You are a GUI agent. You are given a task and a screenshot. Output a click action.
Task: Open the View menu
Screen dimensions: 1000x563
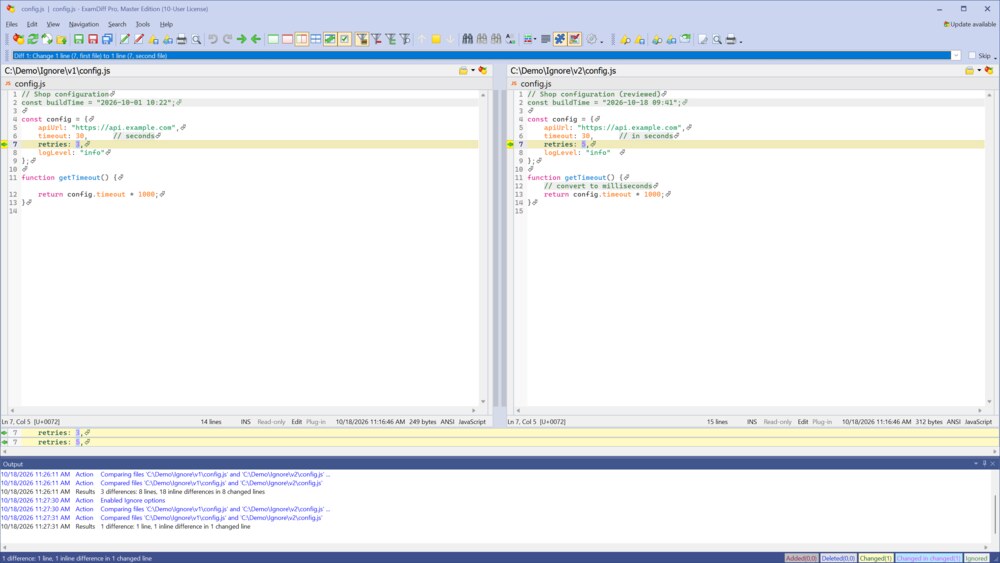53,24
